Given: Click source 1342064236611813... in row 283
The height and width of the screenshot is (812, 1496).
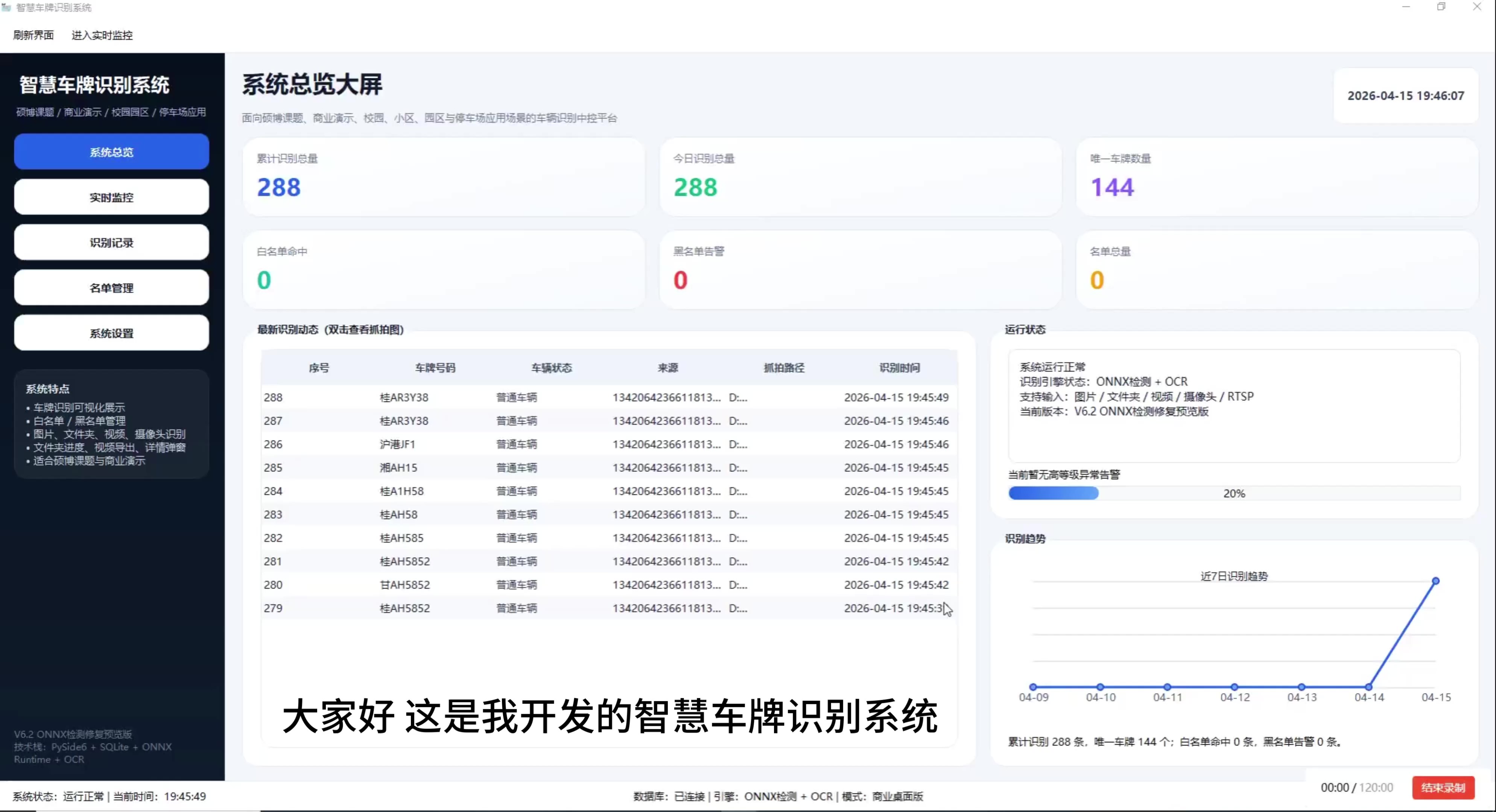Looking at the screenshot, I should (x=666, y=515).
